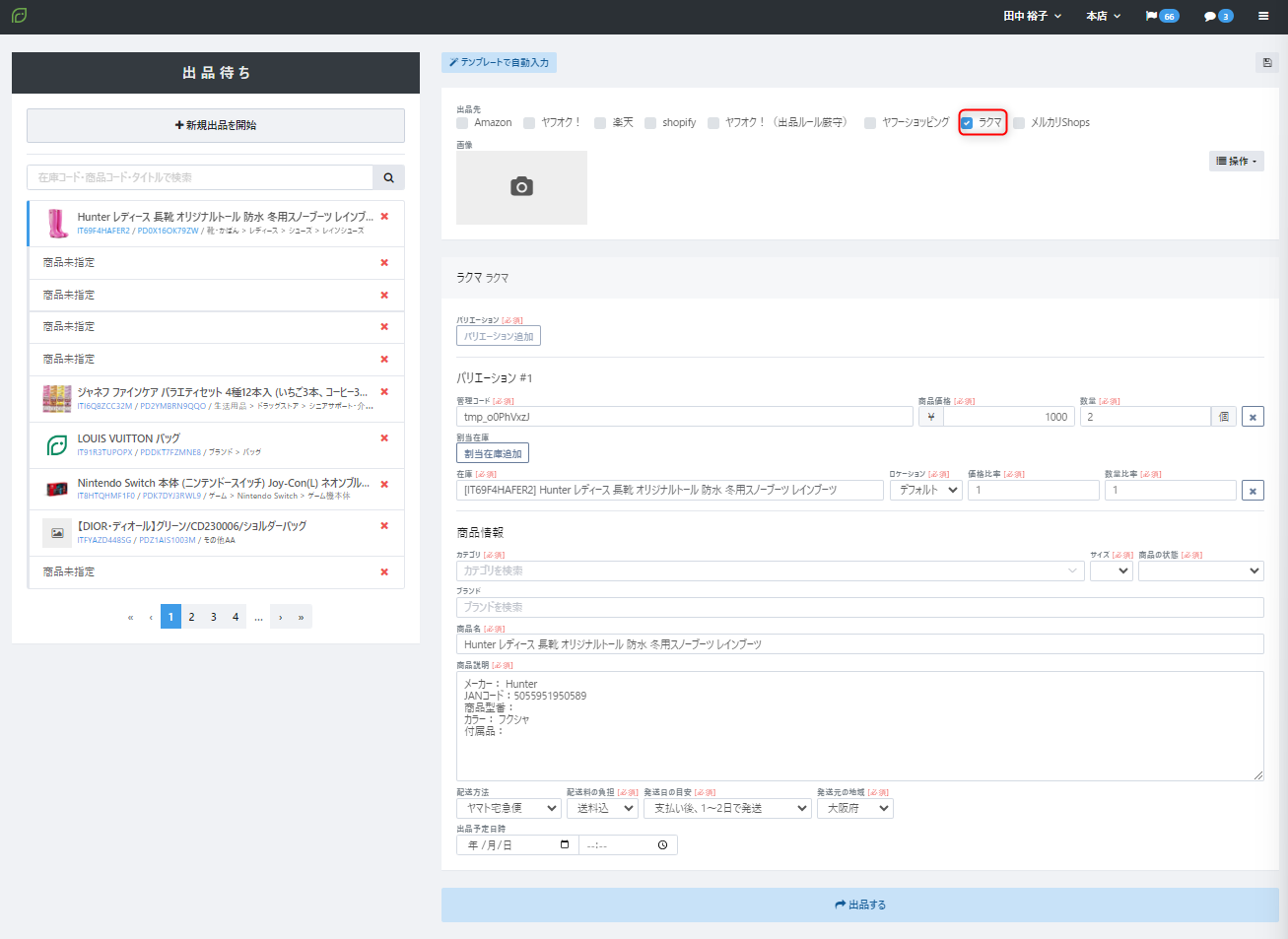The image size is (1288, 939).
Task: Click the 管理コード field tmp_o0PhVxzJ
Action: [685, 417]
